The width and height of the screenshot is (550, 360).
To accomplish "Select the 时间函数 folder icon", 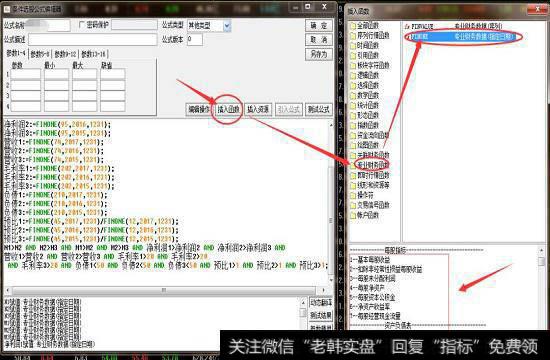I will click(x=353, y=45).
